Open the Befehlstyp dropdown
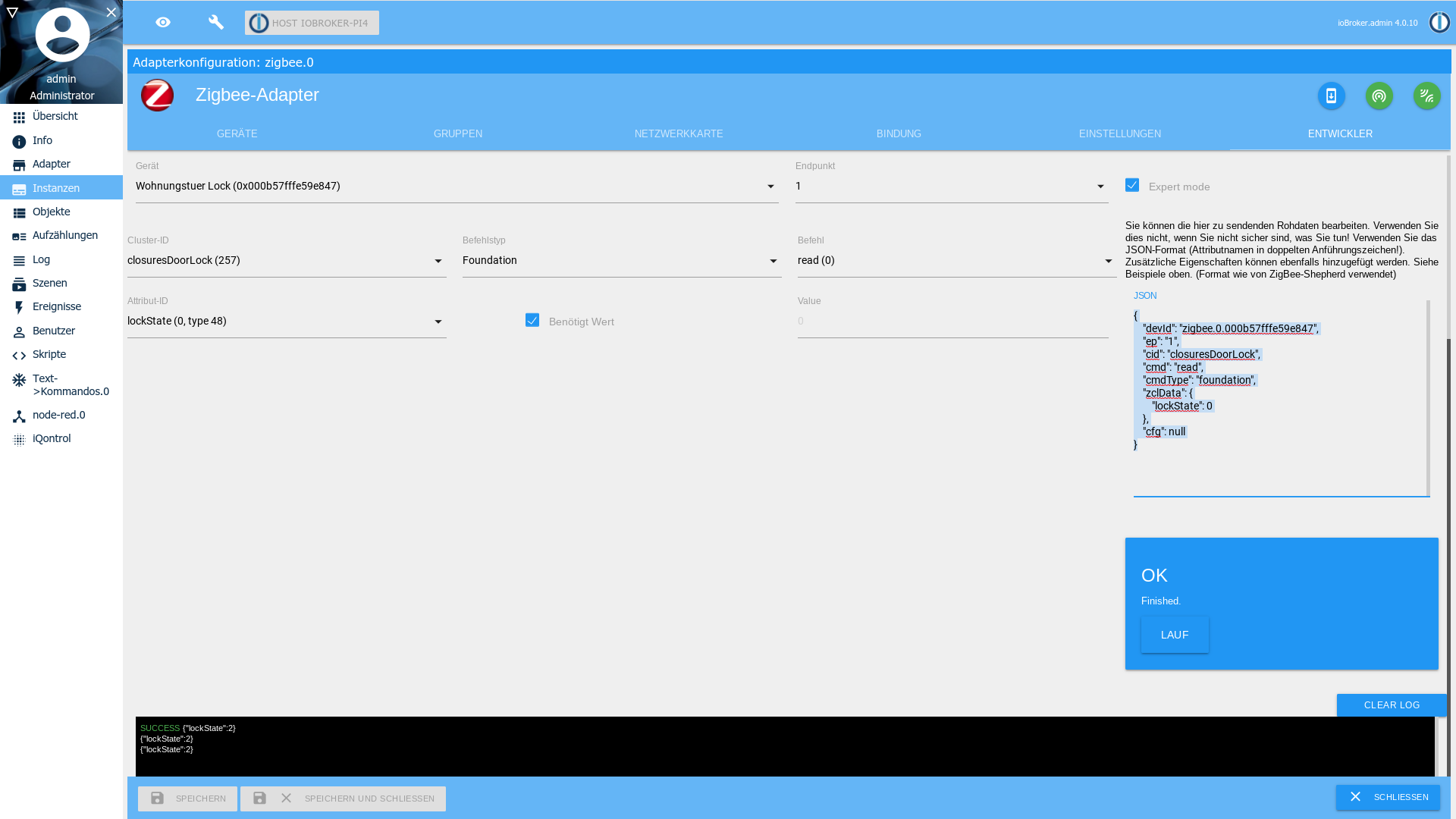1456x819 pixels. pos(622,261)
